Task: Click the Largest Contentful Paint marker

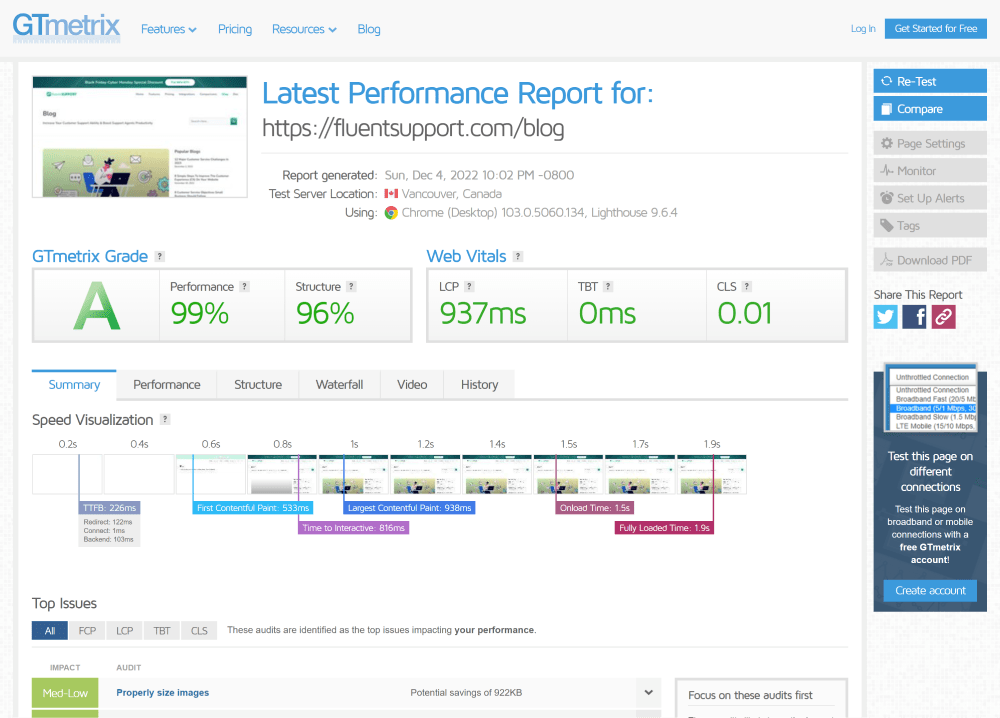Action: (409, 508)
